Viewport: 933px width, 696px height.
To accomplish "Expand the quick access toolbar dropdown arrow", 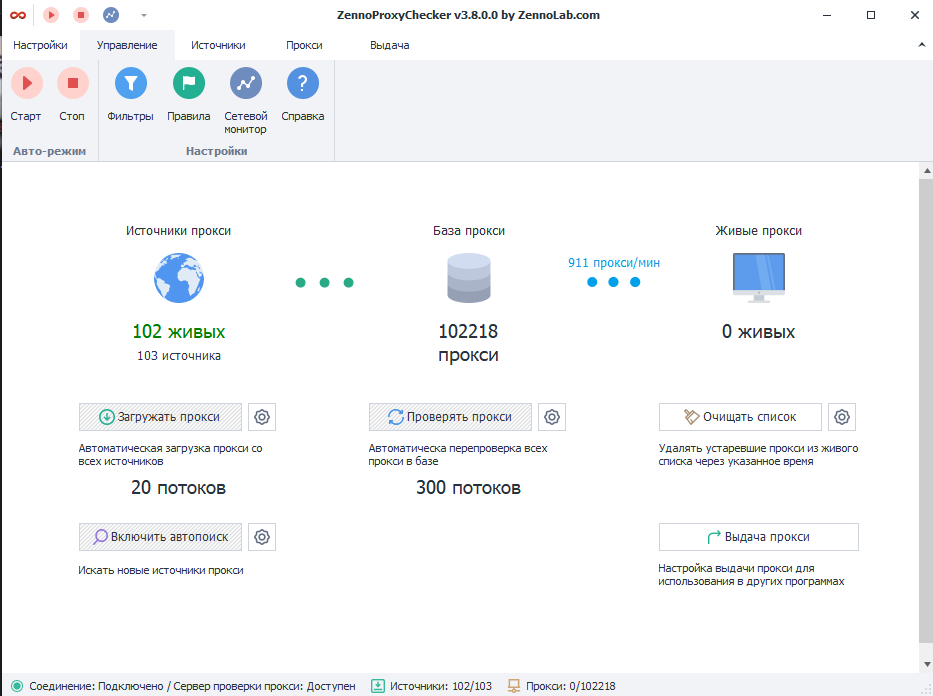I will (144, 15).
